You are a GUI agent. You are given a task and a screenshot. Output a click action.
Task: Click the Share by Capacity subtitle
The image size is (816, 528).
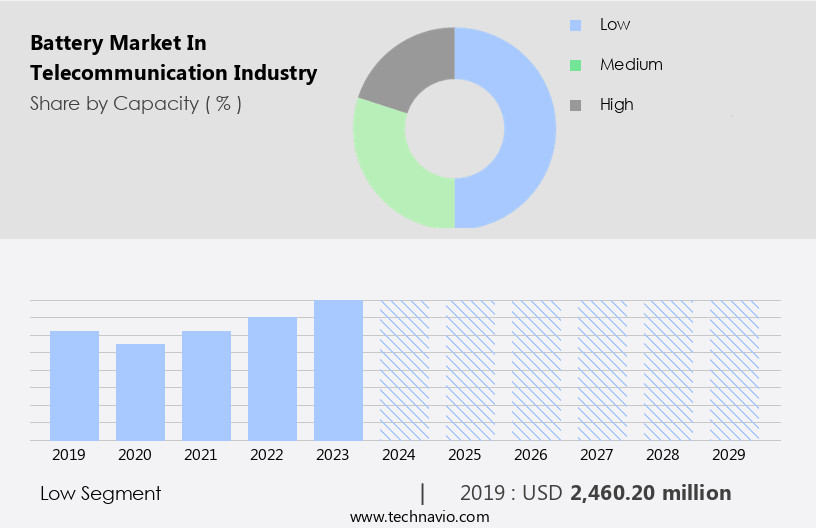pyautogui.click(x=135, y=103)
